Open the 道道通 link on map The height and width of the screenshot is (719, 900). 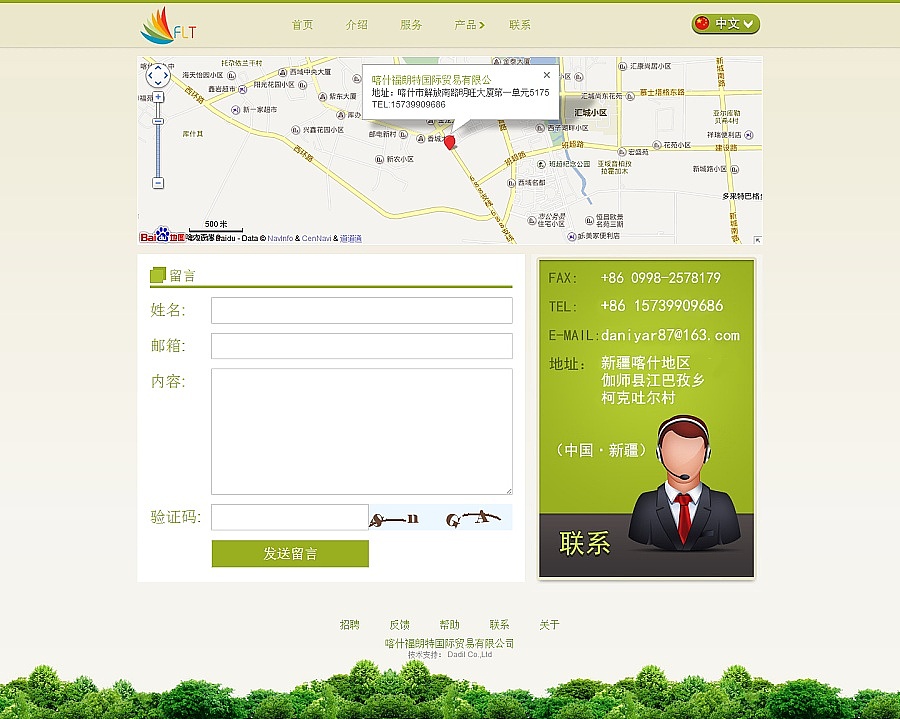(x=351, y=238)
